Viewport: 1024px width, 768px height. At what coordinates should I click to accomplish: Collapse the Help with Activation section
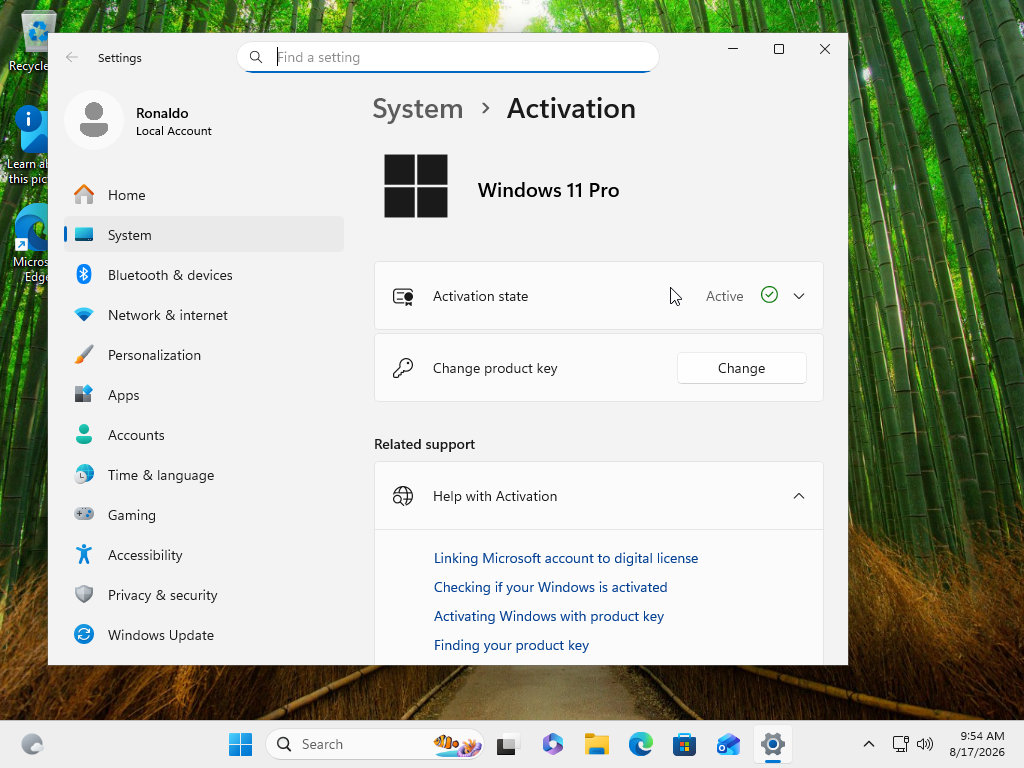coord(799,496)
